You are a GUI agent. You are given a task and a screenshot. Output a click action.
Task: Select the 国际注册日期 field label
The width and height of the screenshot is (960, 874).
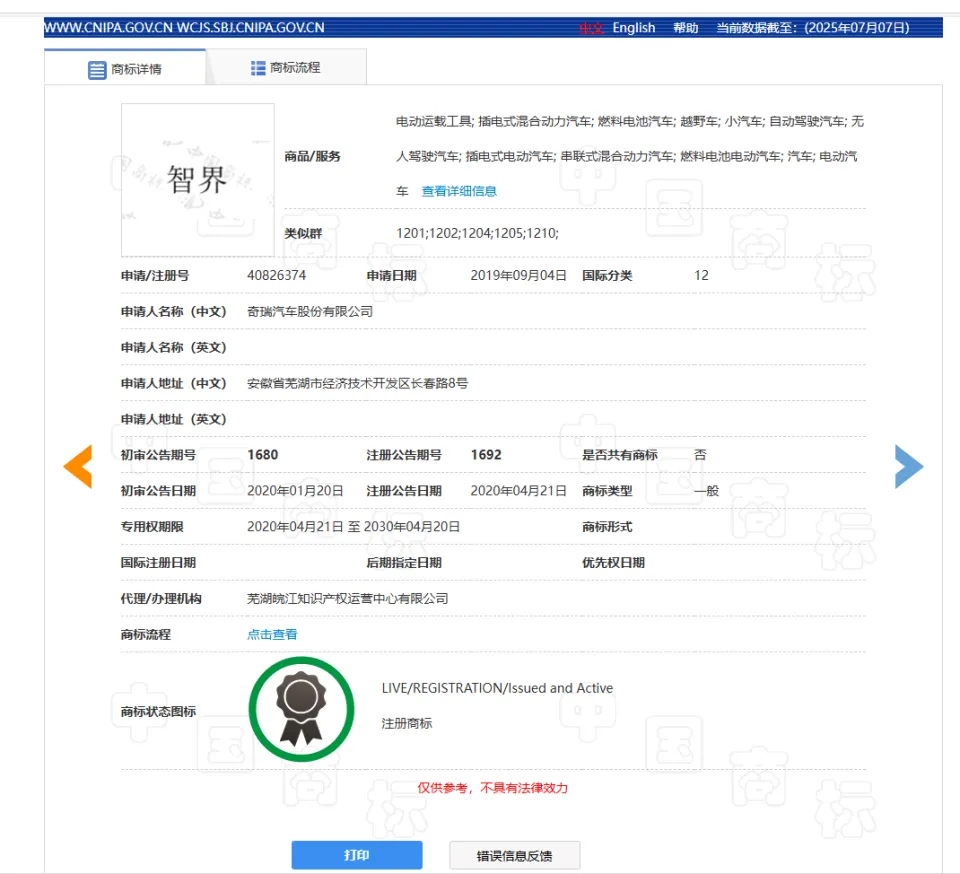[158, 562]
